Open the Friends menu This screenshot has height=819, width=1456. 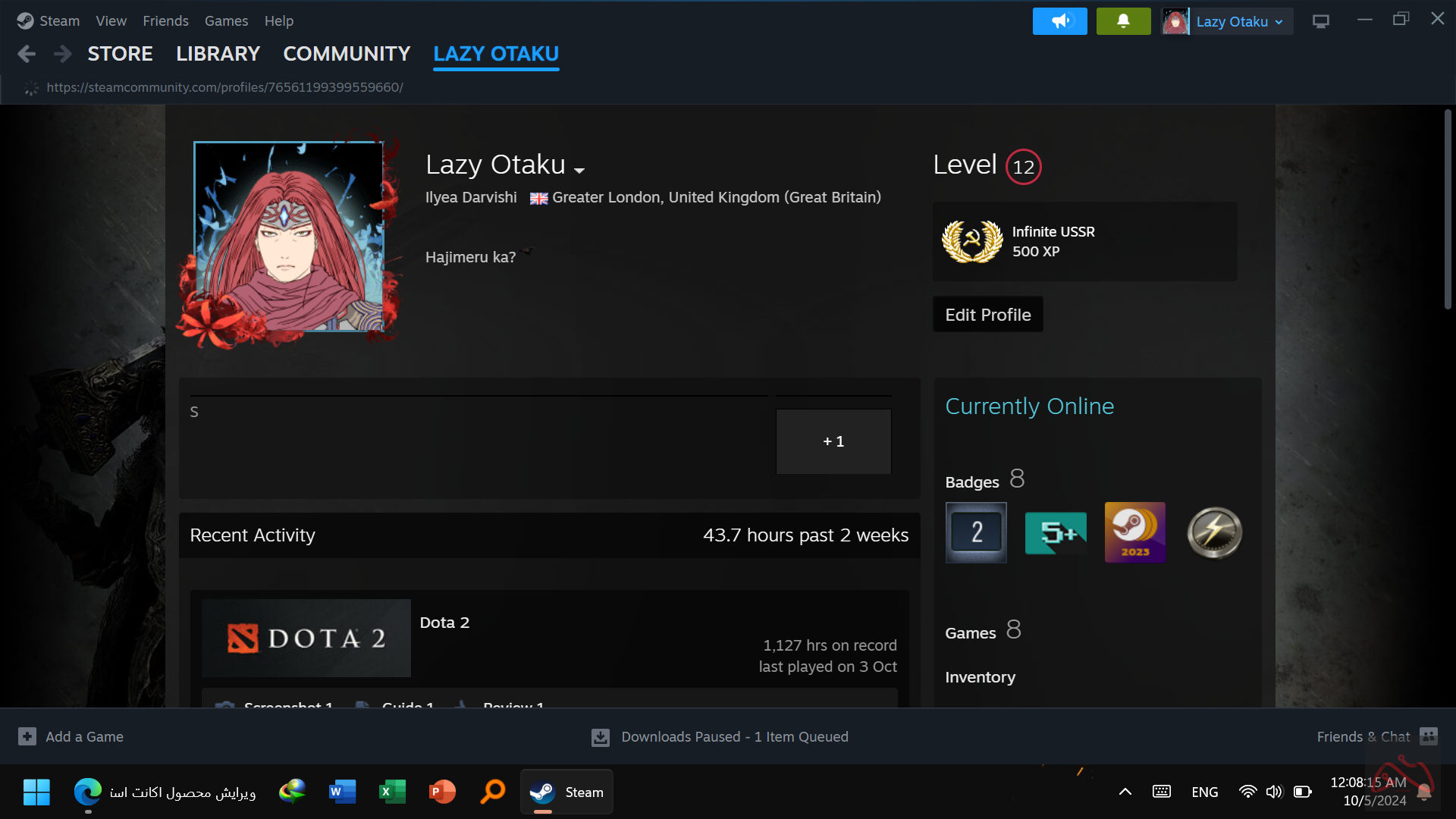[x=165, y=21]
